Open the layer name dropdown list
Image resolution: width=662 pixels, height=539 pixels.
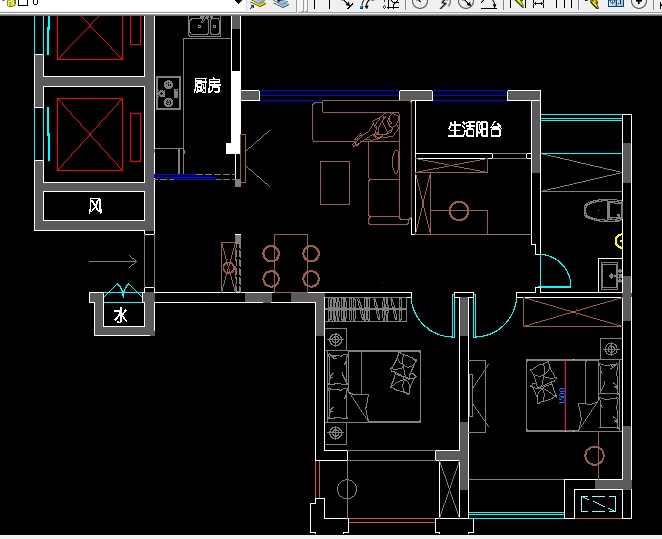(x=238, y=3)
